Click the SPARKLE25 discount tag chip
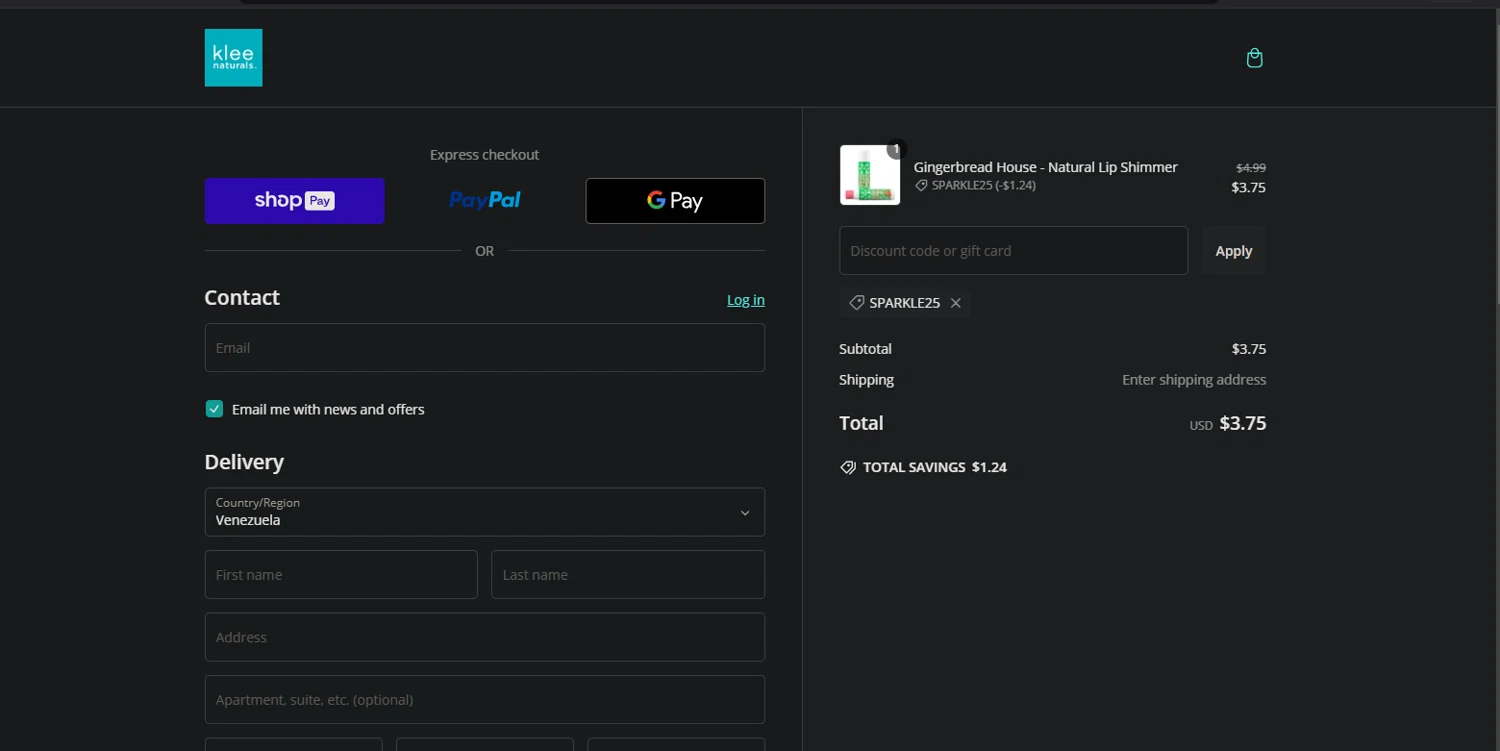The image size is (1500, 751). coord(904,303)
